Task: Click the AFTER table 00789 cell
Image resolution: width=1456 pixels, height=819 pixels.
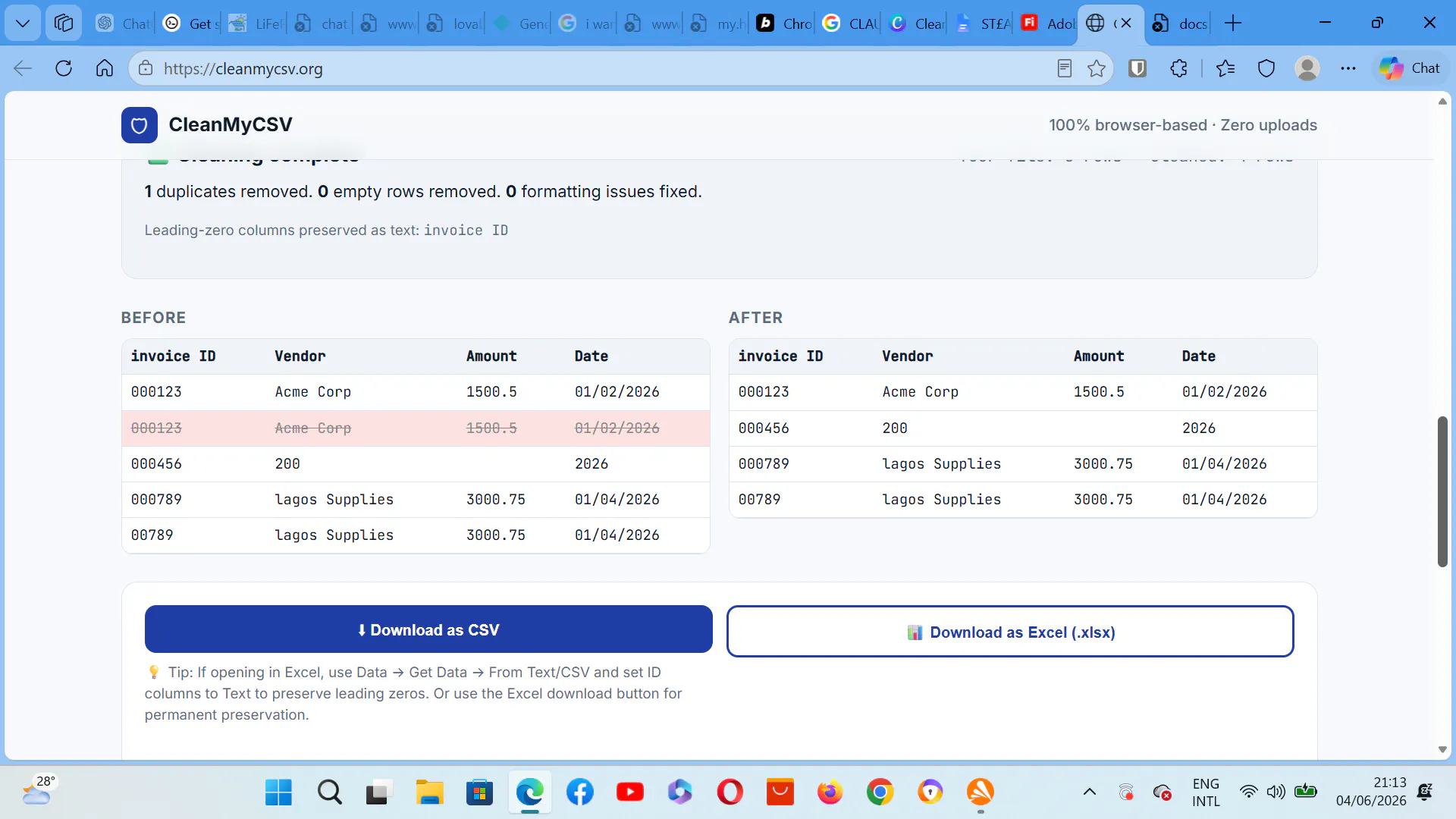Action: point(760,500)
